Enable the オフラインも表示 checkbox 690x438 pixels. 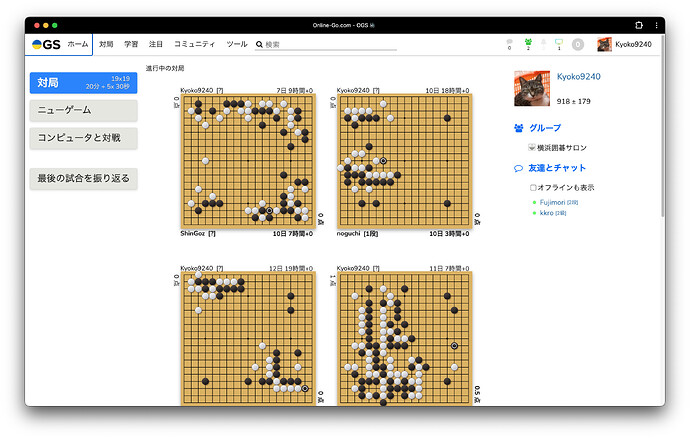click(533, 187)
